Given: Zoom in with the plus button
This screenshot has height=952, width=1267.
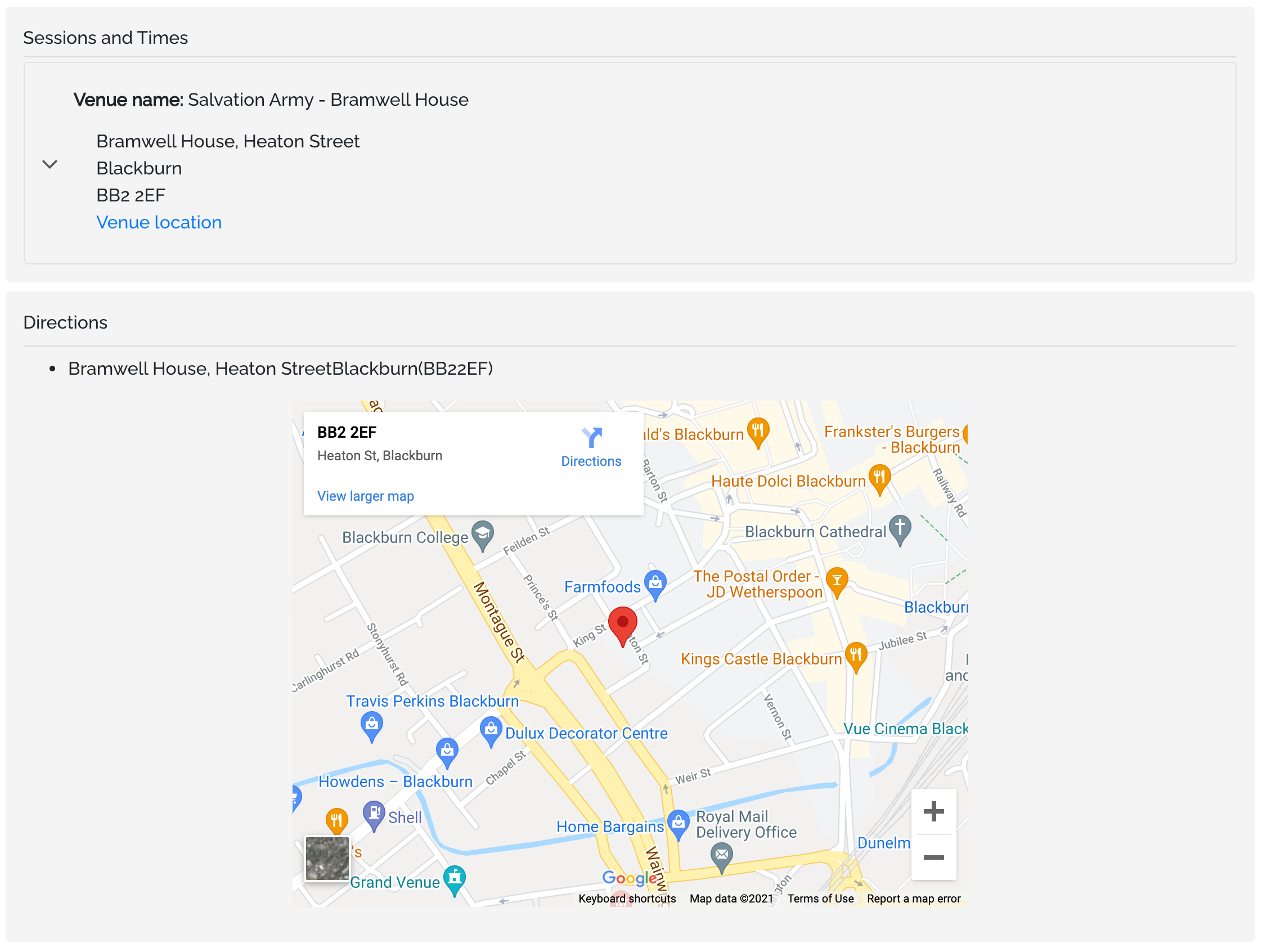Looking at the screenshot, I should (933, 811).
